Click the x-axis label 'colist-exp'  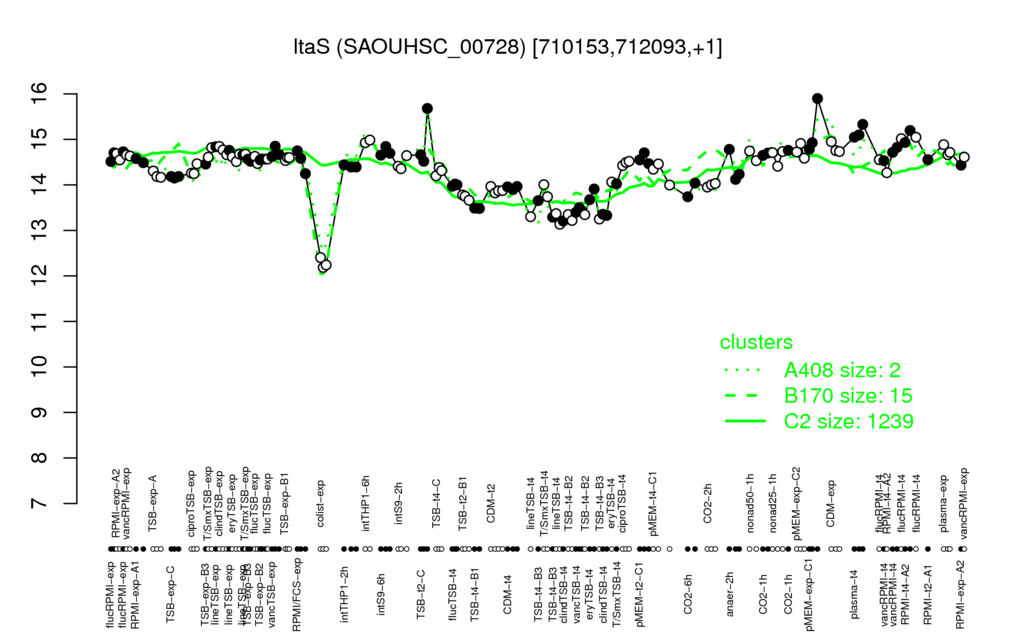[x=322, y=502]
